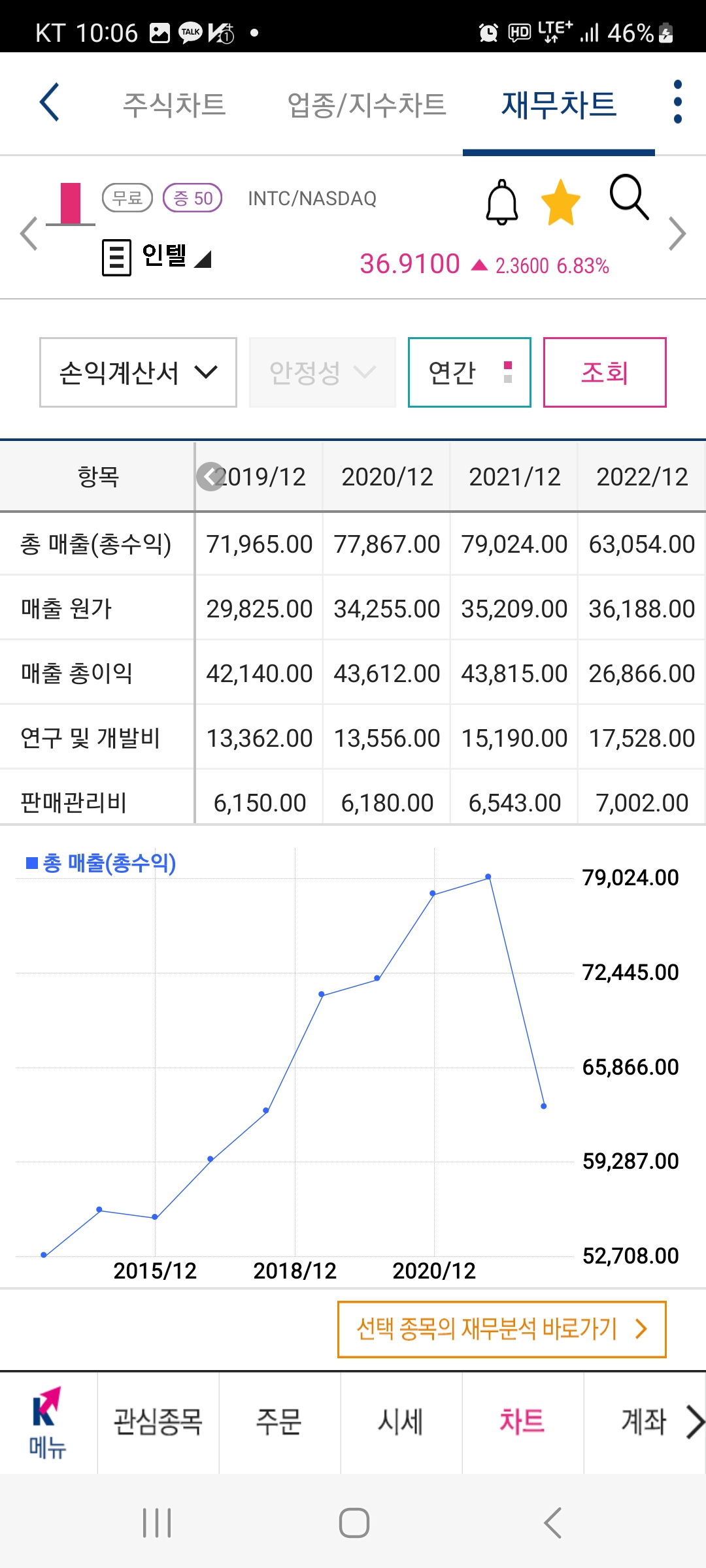
Task: Expand the 인텔 stock name dropdown triangle
Action: click(203, 259)
